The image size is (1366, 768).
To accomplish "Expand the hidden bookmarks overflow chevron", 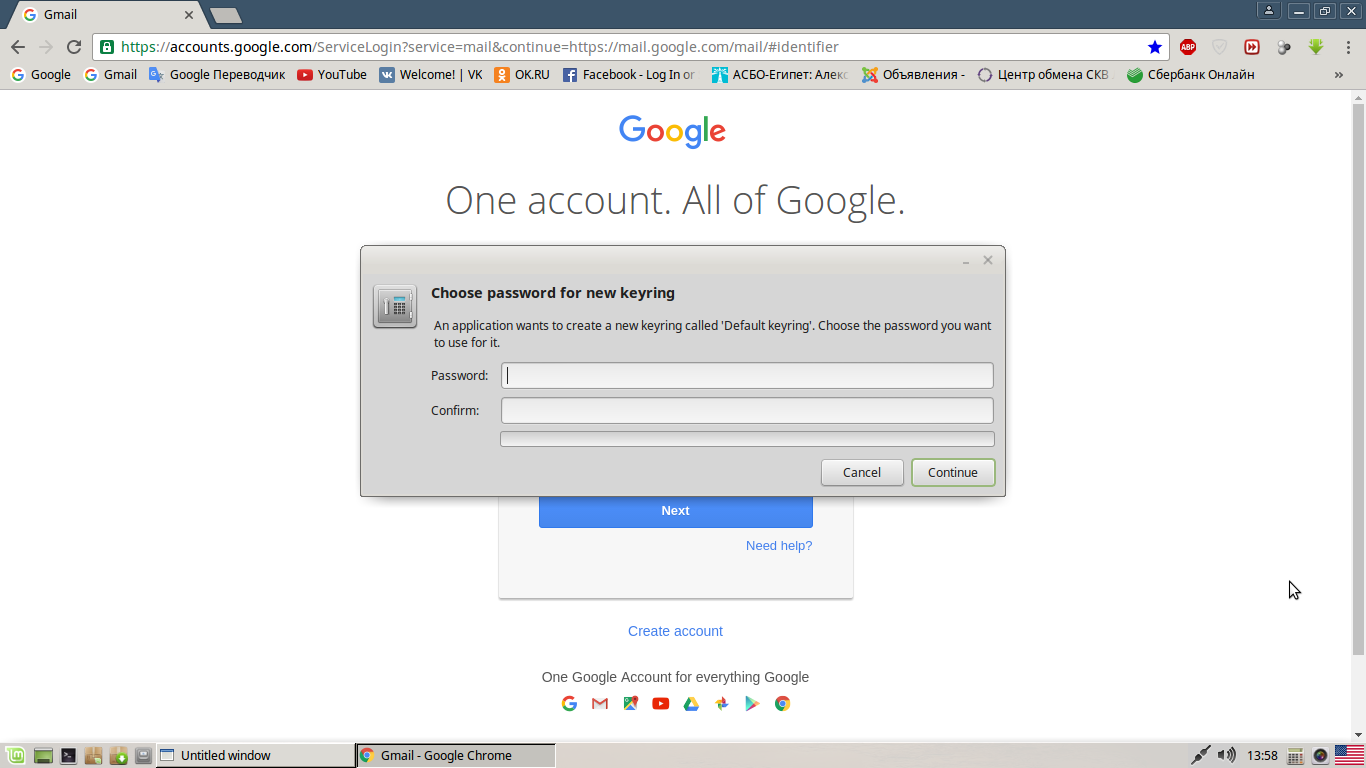I will pyautogui.click(x=1339, y=75).
